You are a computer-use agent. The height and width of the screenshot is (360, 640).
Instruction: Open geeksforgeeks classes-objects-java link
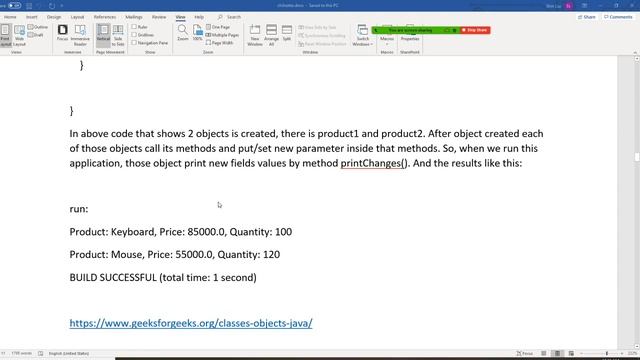pos(191,323)
